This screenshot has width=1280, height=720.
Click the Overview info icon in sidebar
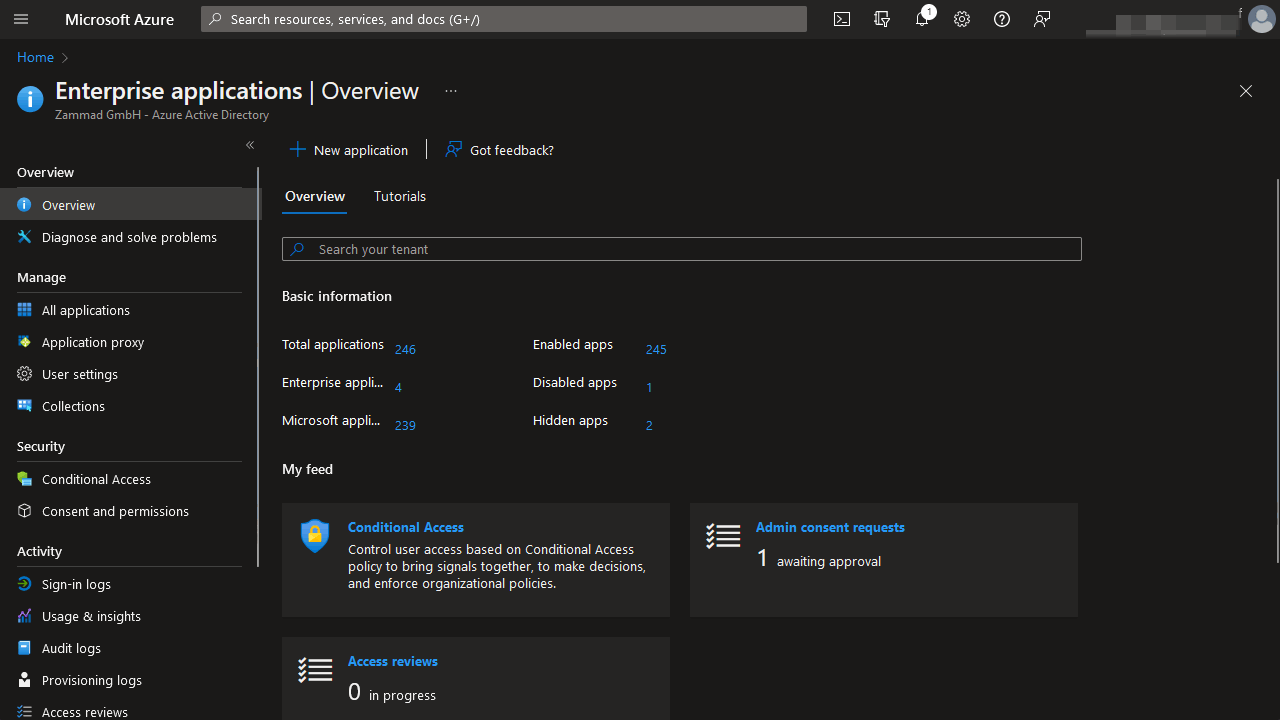pyautogui.click(x=25, y=205)
